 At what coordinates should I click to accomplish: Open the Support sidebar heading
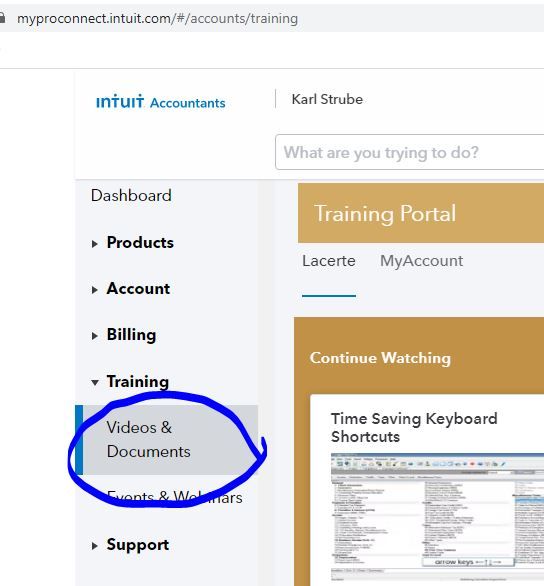[137, 545]
